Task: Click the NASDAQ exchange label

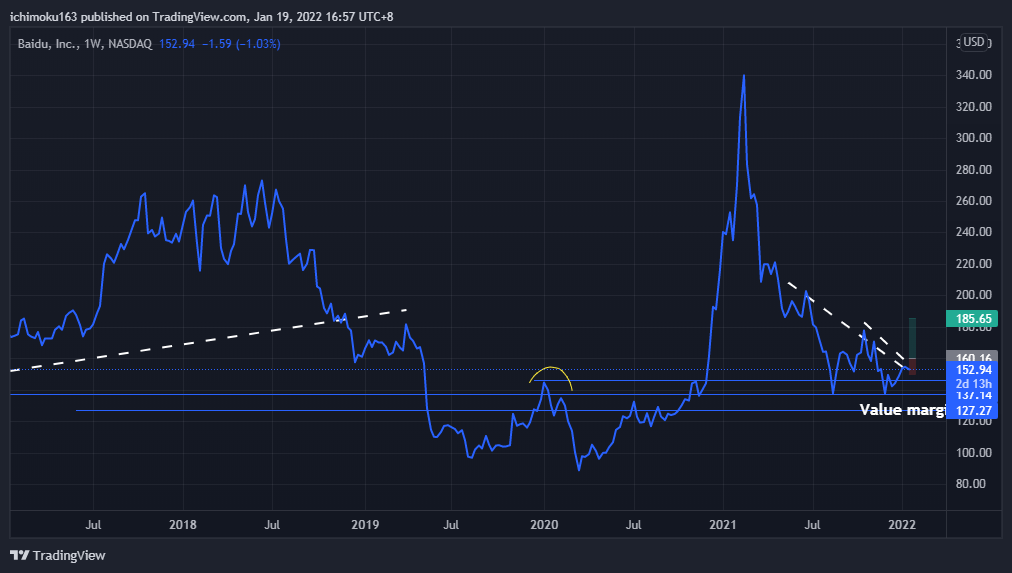Action: pos(130,44)
